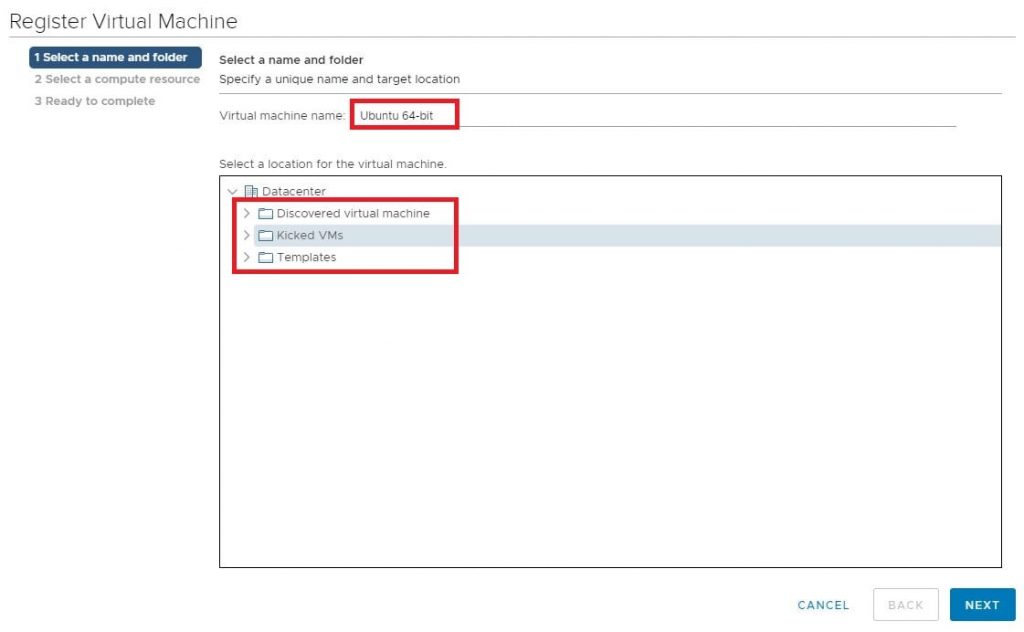The width and height of the screenshot is (1024, 632).
Task: Select the Datacenter label as location
Action: [x=293, y=191]
